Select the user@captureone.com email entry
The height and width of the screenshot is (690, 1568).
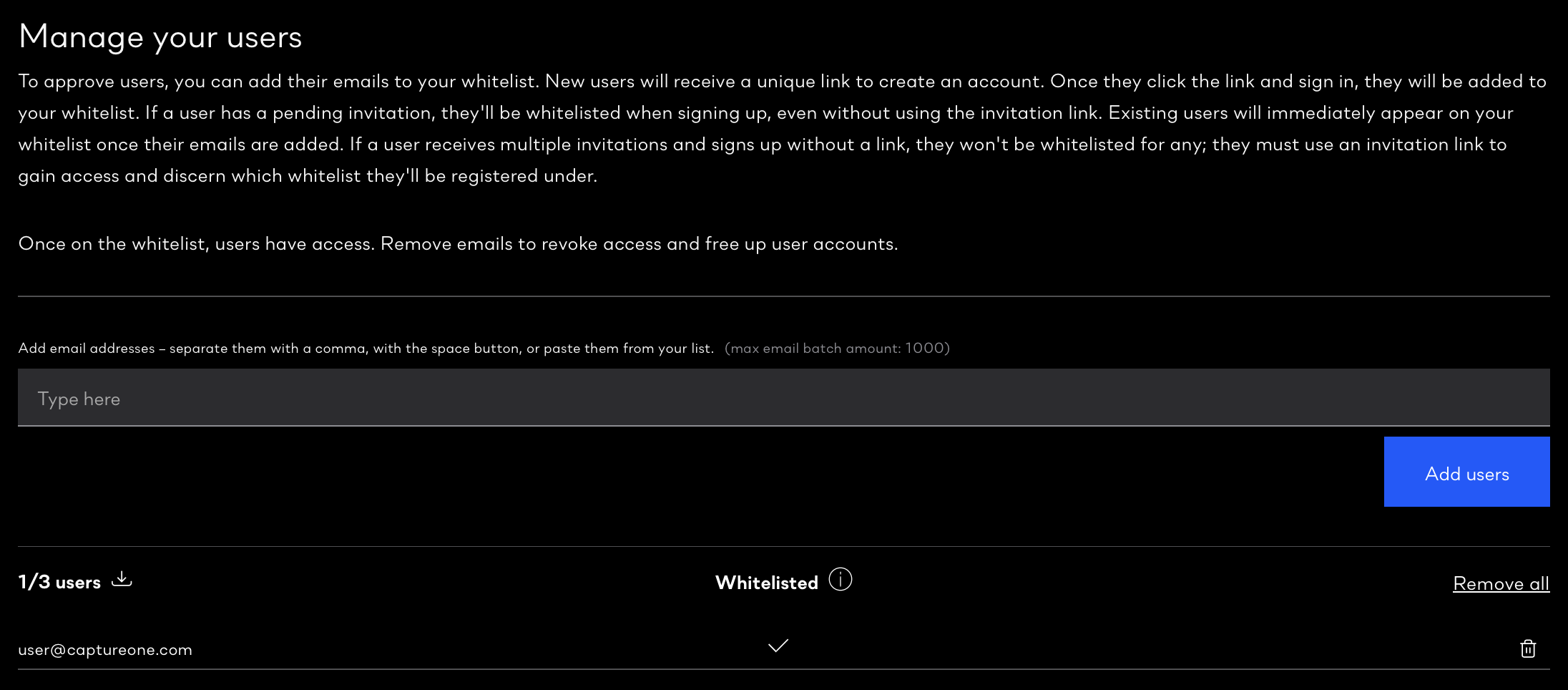(105, 650)
